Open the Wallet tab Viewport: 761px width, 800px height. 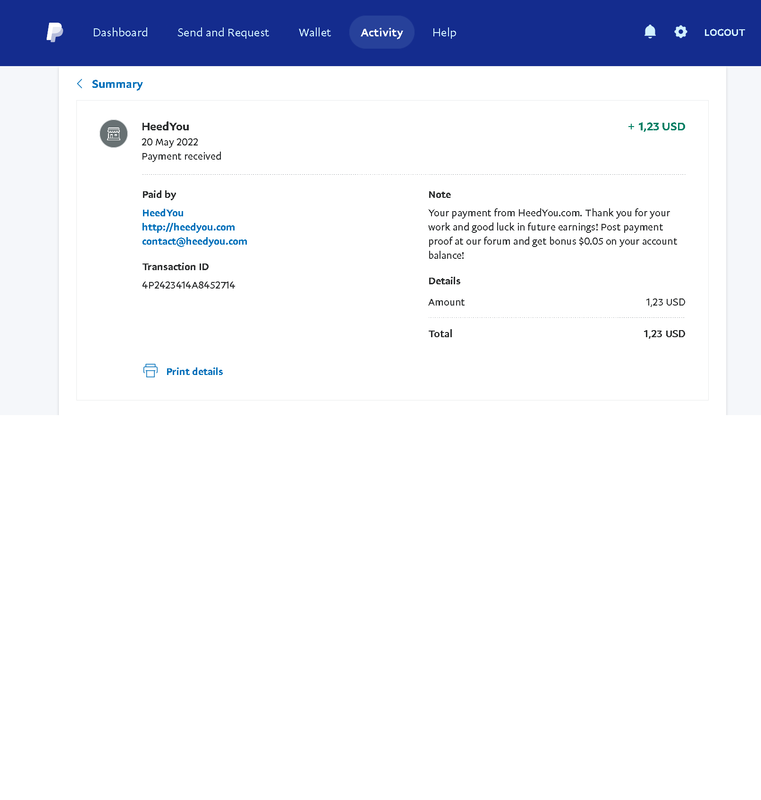(x=315, y=32)
